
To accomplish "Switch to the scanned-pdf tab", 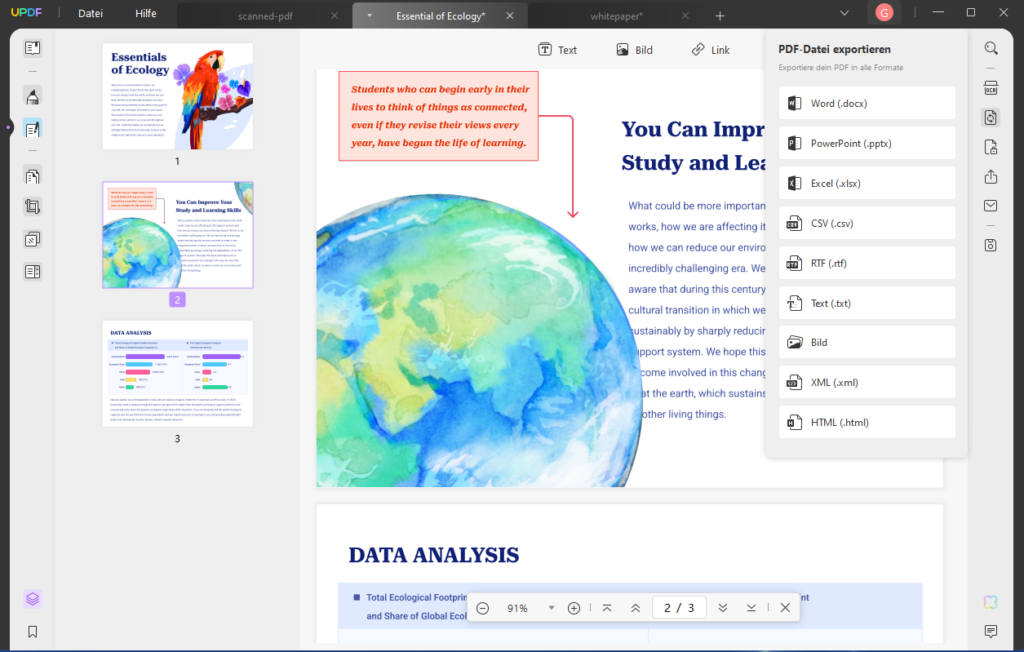I will [265, 16].
